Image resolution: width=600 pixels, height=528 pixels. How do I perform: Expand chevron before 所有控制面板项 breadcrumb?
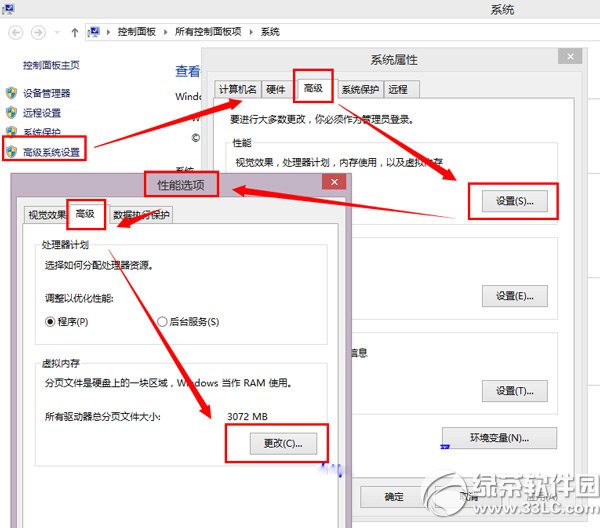point(165,32)
